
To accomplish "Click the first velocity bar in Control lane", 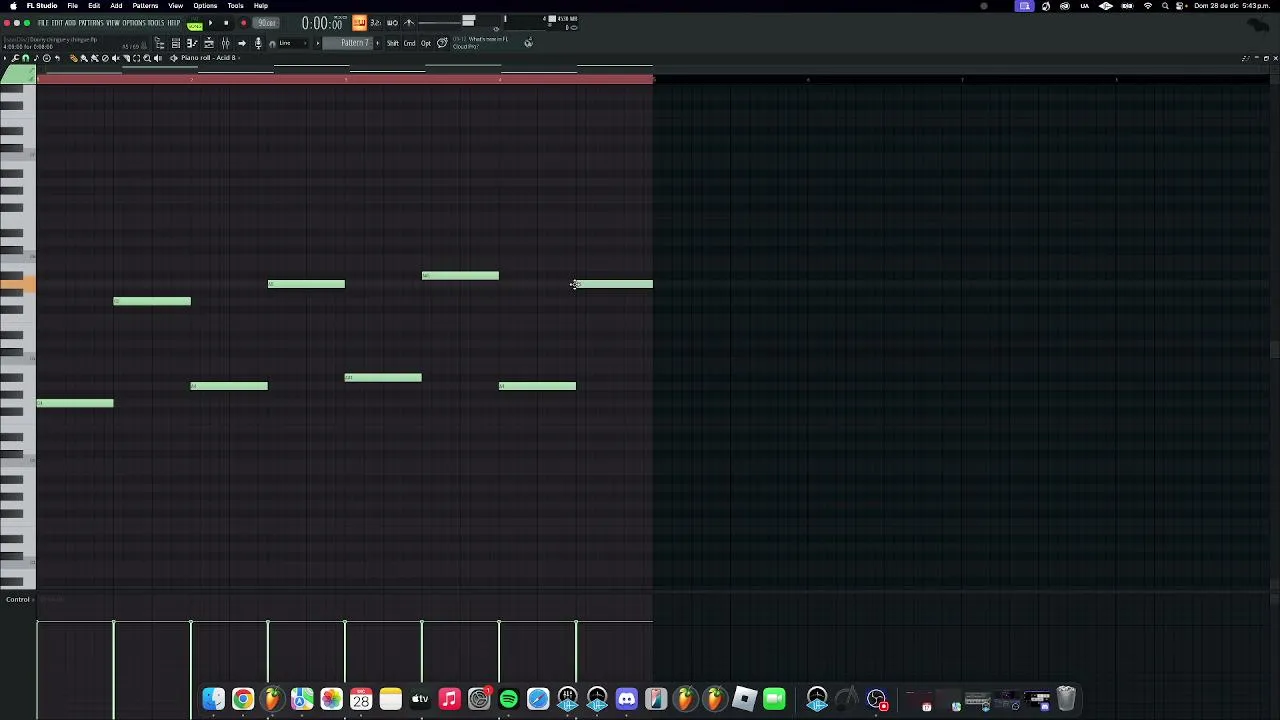I will 38,670.
